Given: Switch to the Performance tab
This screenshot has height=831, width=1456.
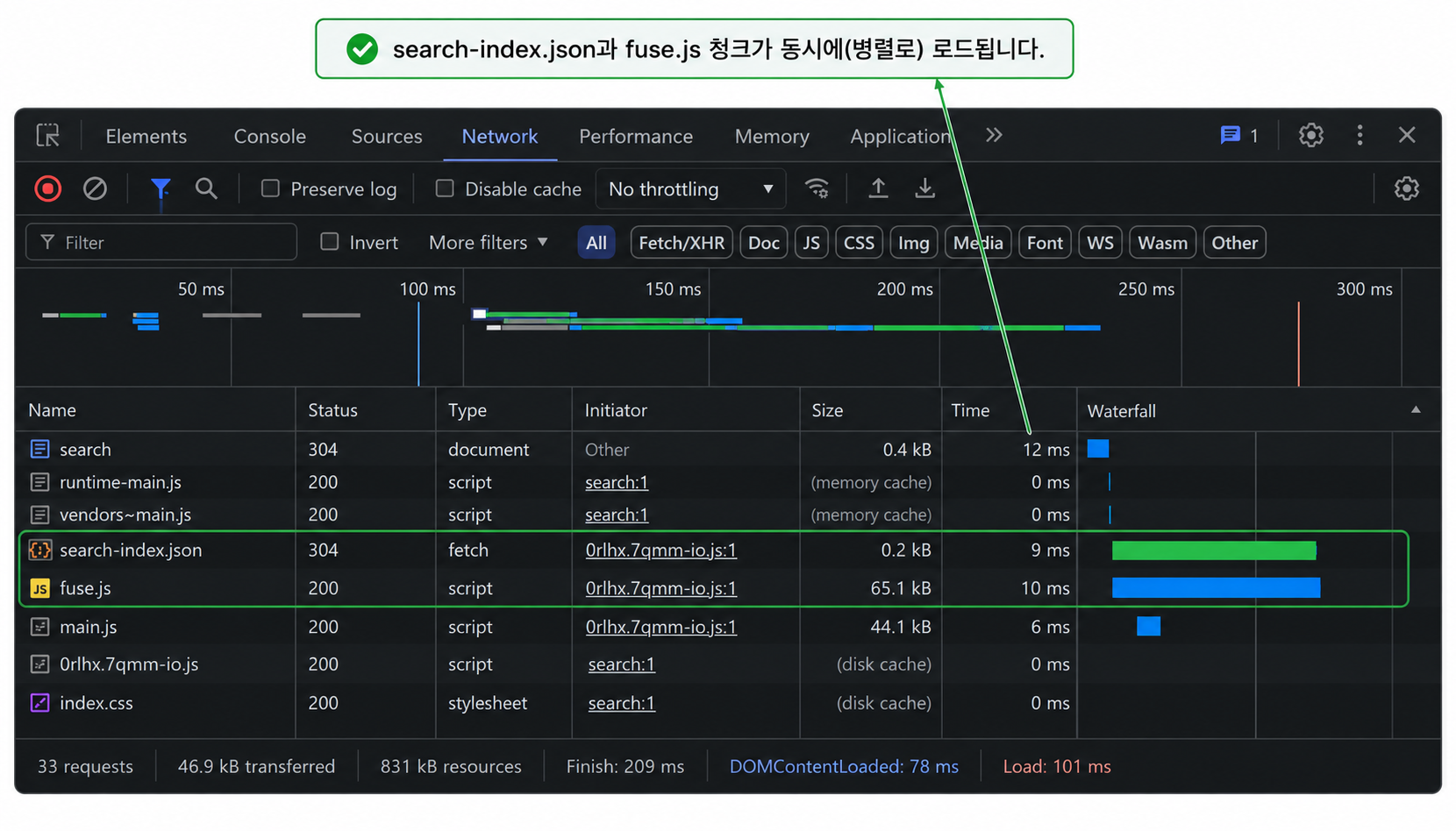Looking at the screenshot, I should [x=636, y=136].
